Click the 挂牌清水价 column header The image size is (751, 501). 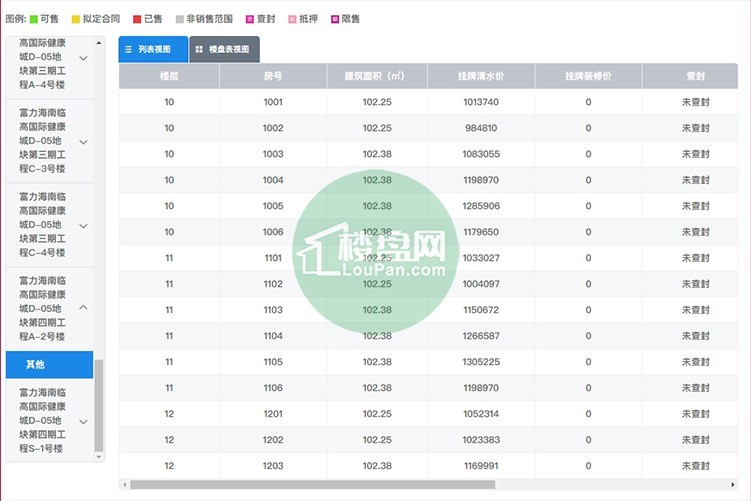point(481,76)
